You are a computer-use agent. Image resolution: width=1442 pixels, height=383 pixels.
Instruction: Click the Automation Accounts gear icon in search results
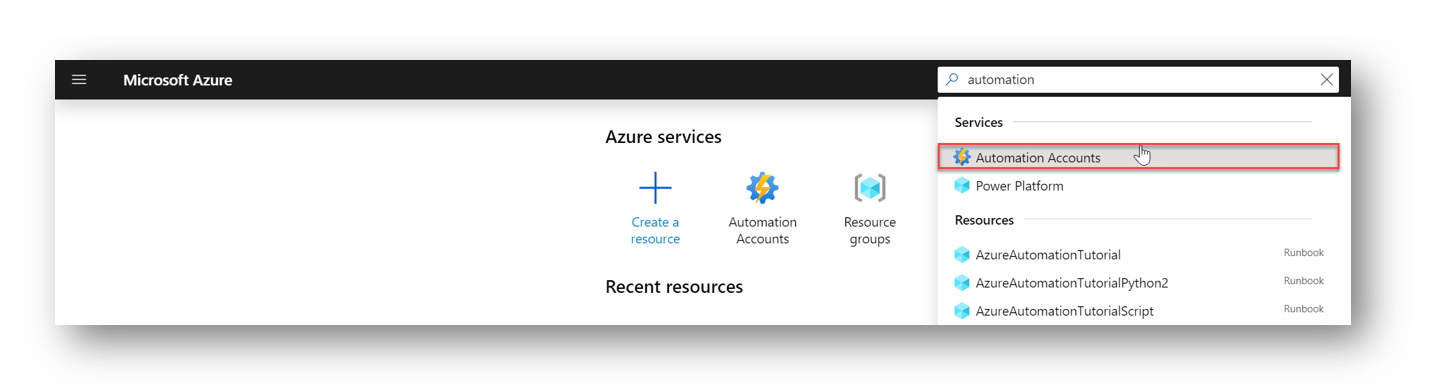click(x=962, y=158)
